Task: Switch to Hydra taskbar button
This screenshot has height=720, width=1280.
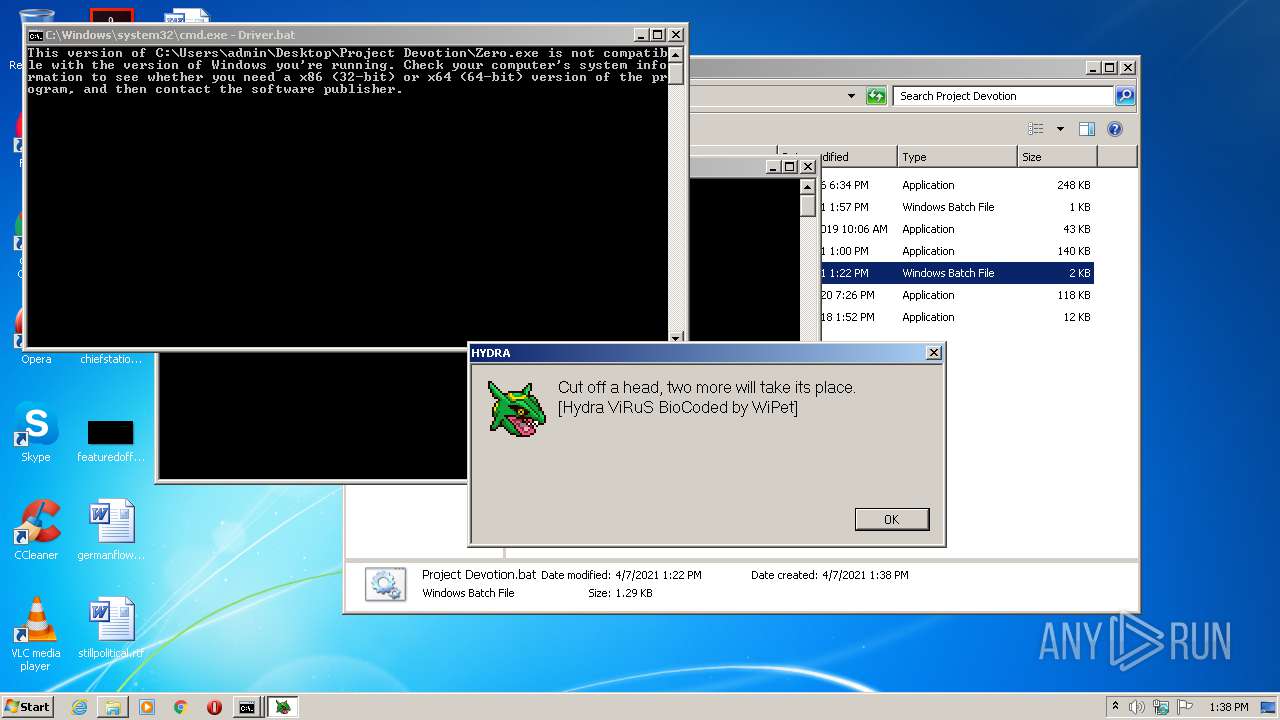Action: 284,707
